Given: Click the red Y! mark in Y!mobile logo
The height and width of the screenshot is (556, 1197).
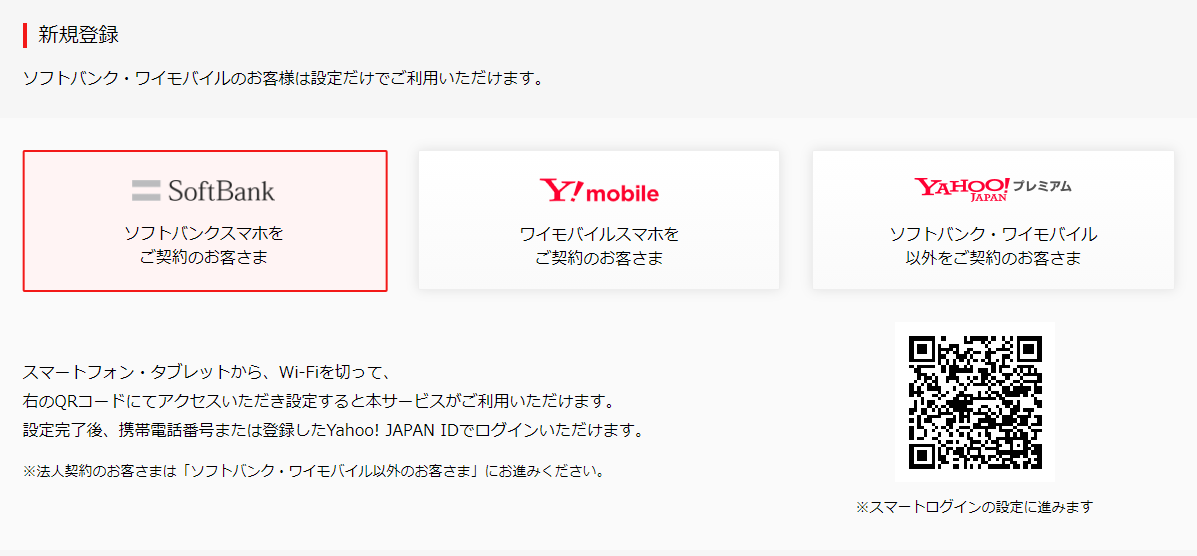Looking at the screenshot, I should [x=561, y=191].
